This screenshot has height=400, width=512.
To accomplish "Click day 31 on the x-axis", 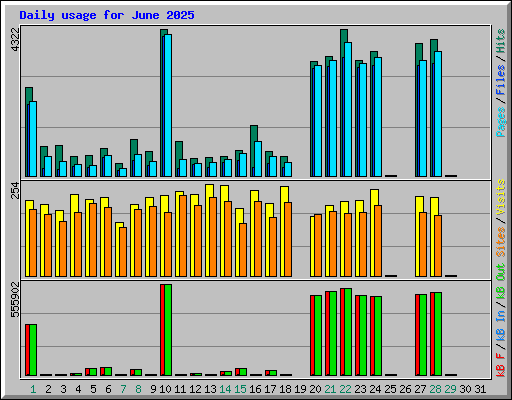I will pyautogui.click(x=480, y=389).
